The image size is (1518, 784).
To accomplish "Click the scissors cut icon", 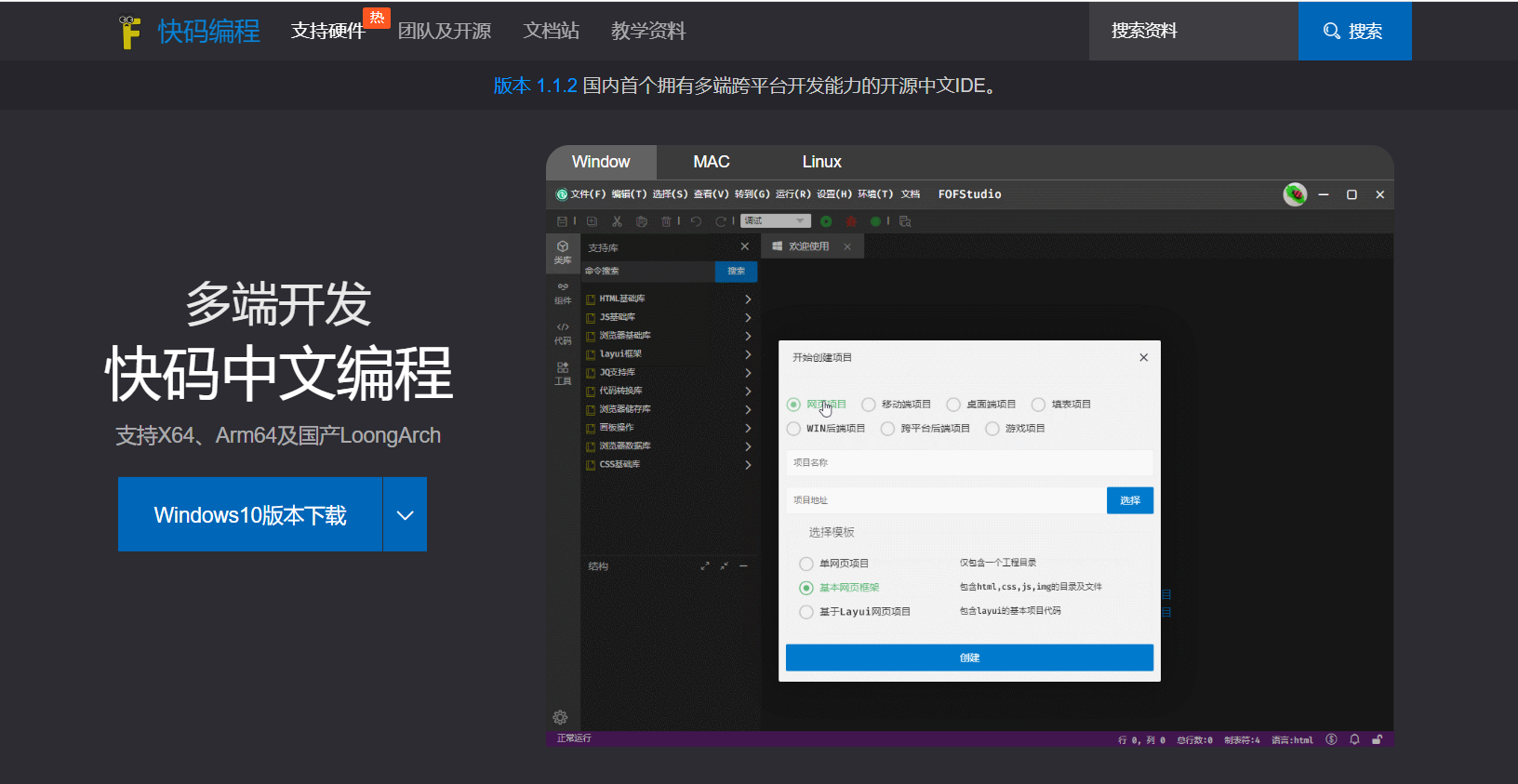I will click(x=617, y=221).
